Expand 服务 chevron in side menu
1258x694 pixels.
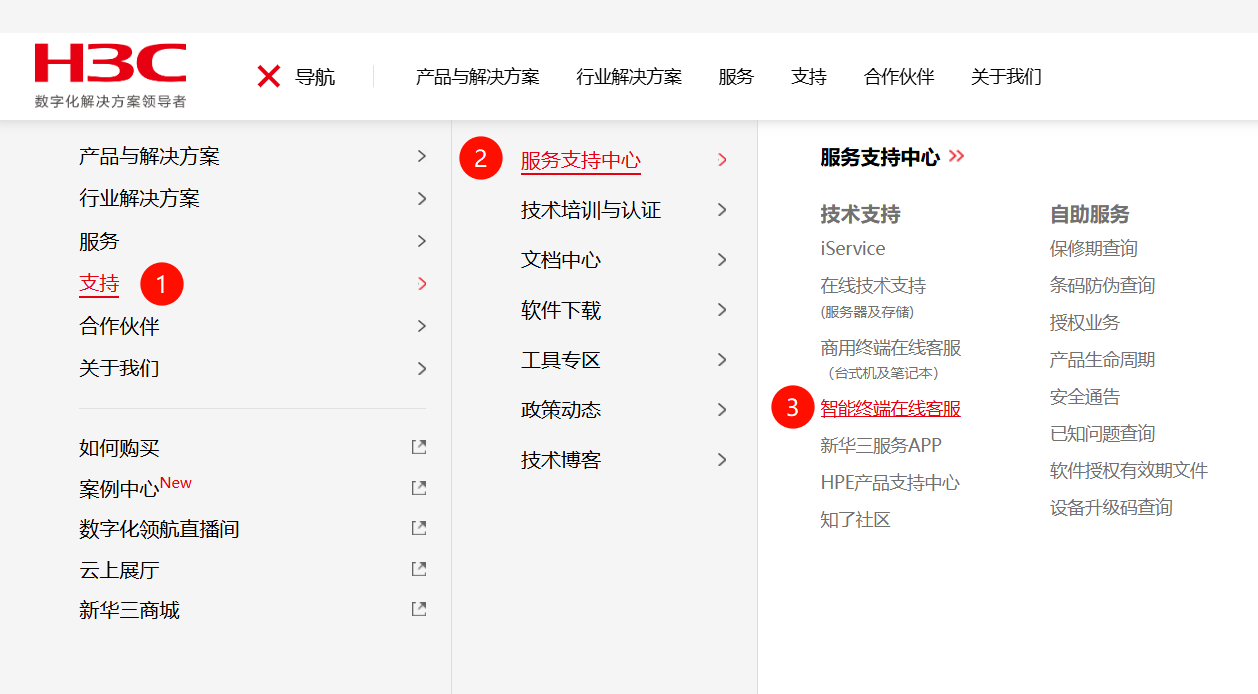tap(422, 241)
